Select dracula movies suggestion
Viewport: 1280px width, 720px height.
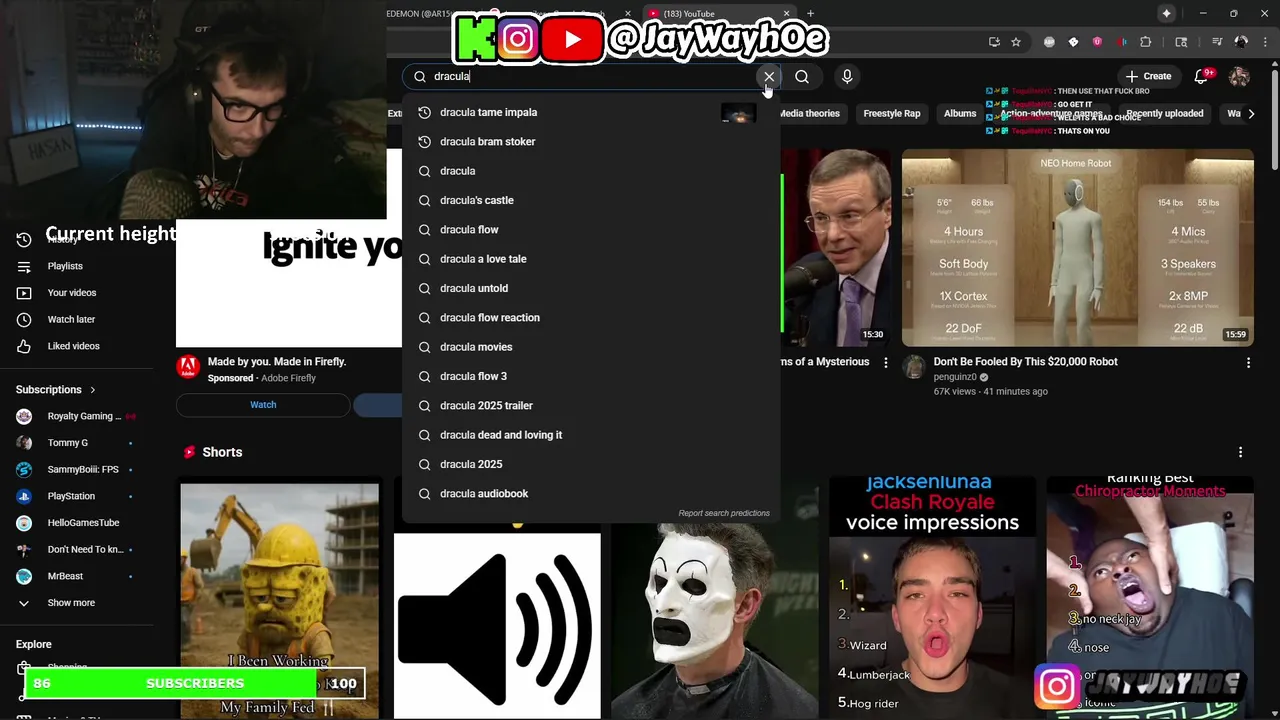(x=590, y=347)
